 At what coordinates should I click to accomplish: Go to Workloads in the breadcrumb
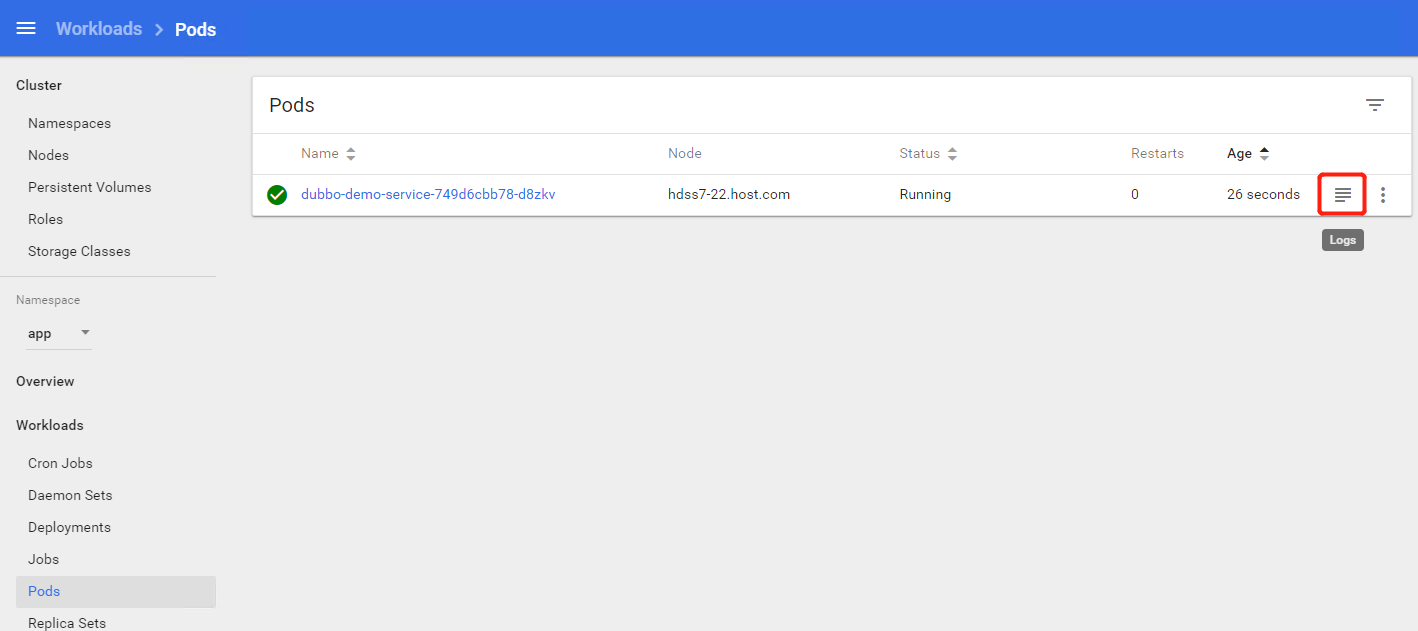click(x=99, y=29)
